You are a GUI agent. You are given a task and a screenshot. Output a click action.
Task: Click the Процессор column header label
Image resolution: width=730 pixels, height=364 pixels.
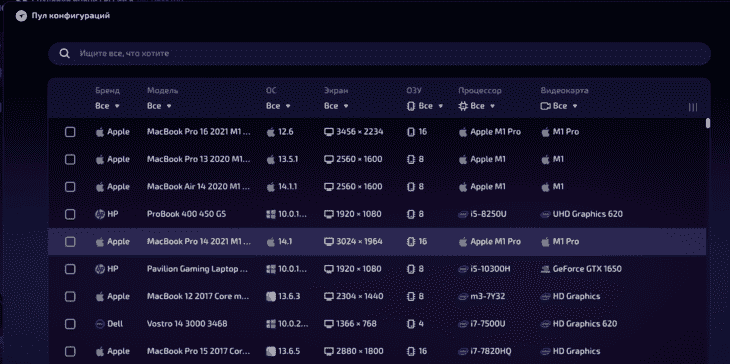[480, 91]
